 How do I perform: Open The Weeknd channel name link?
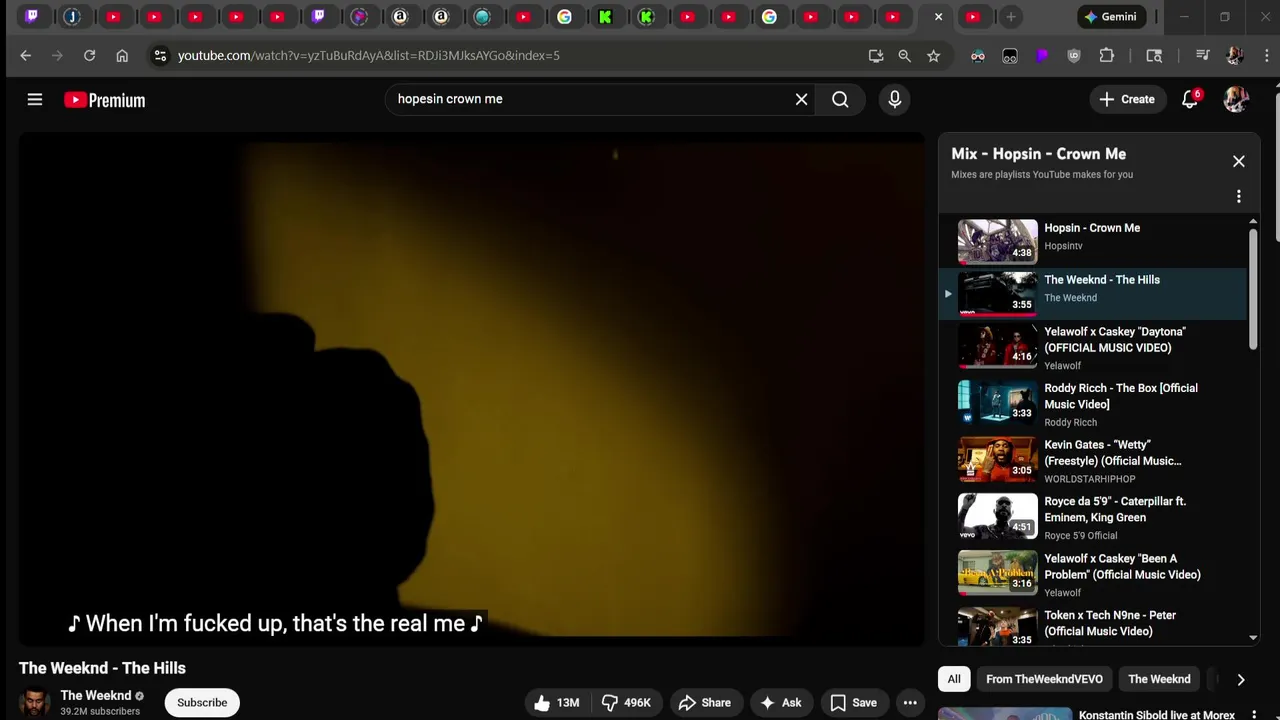[96, 695]
